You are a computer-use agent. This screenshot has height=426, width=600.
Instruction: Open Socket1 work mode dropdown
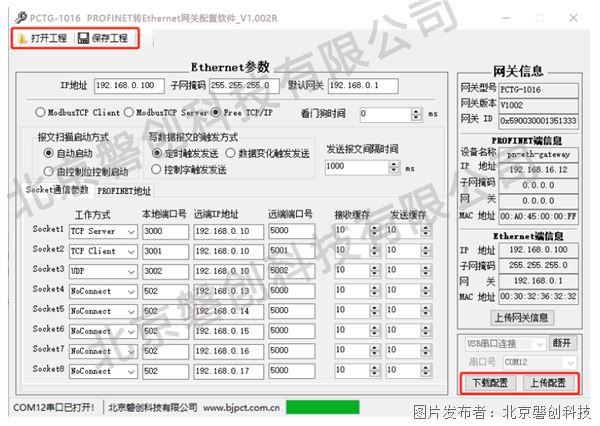[x=103, y=232]
